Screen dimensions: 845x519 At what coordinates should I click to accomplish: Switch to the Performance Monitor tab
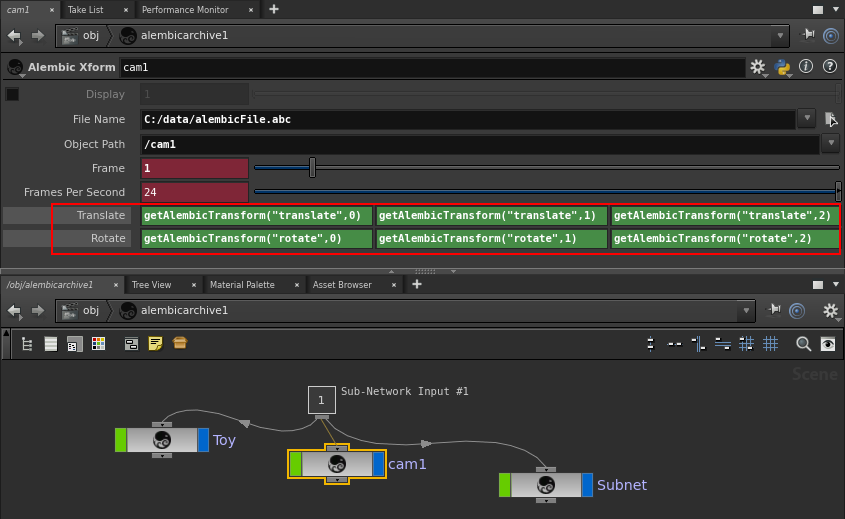tap(185, 10)
